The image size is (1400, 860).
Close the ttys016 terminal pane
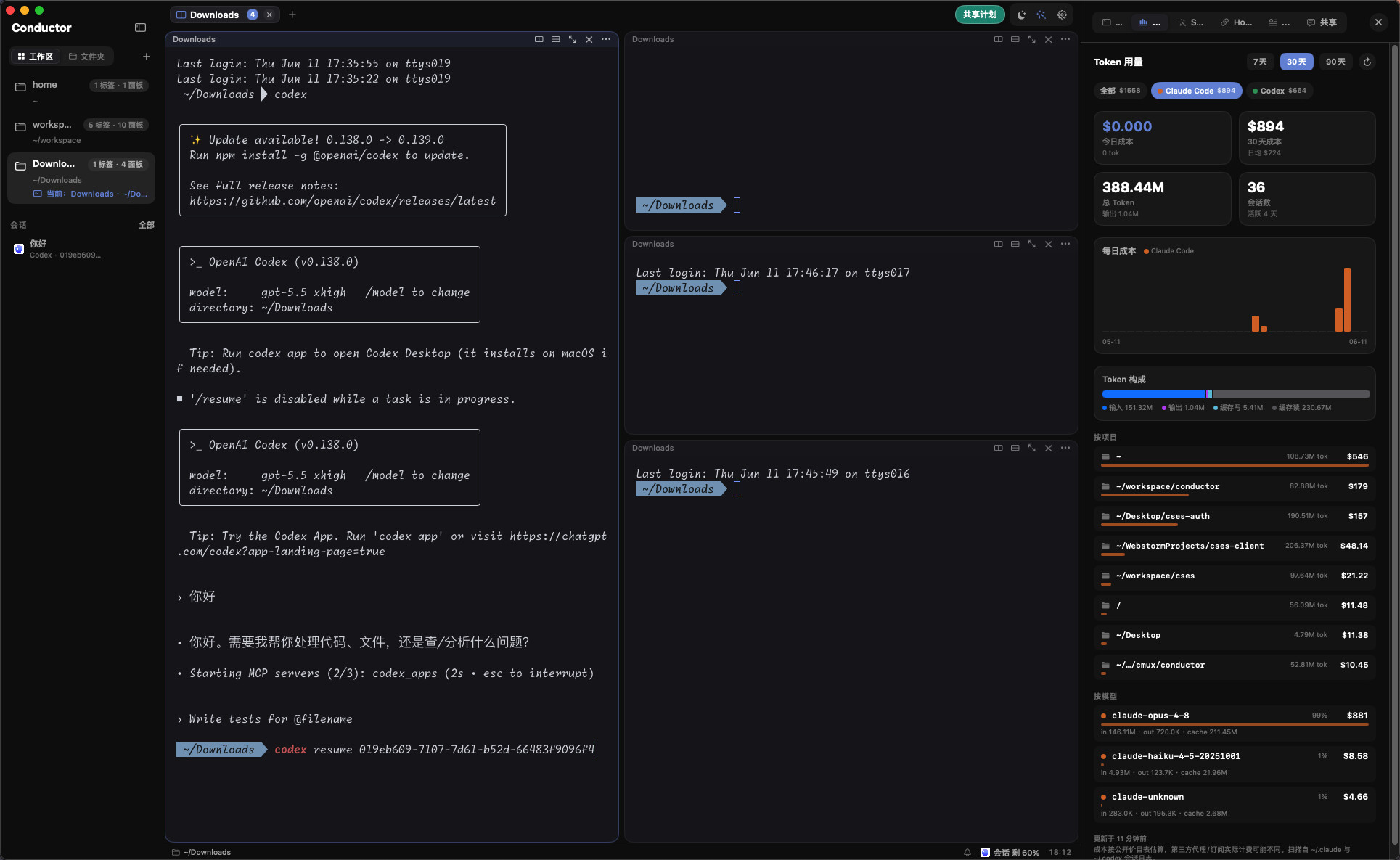tap(1048, 448)
